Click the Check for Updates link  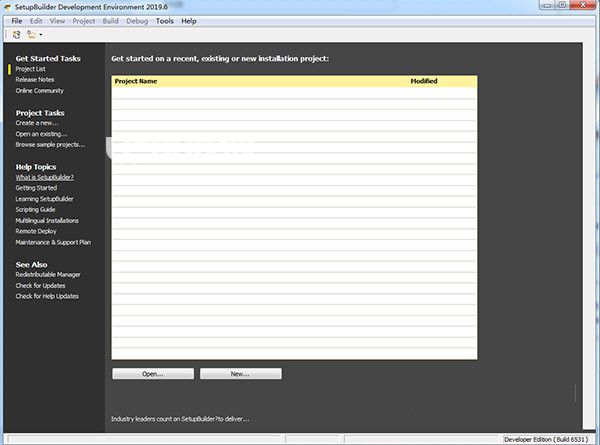tap(40, 286)
